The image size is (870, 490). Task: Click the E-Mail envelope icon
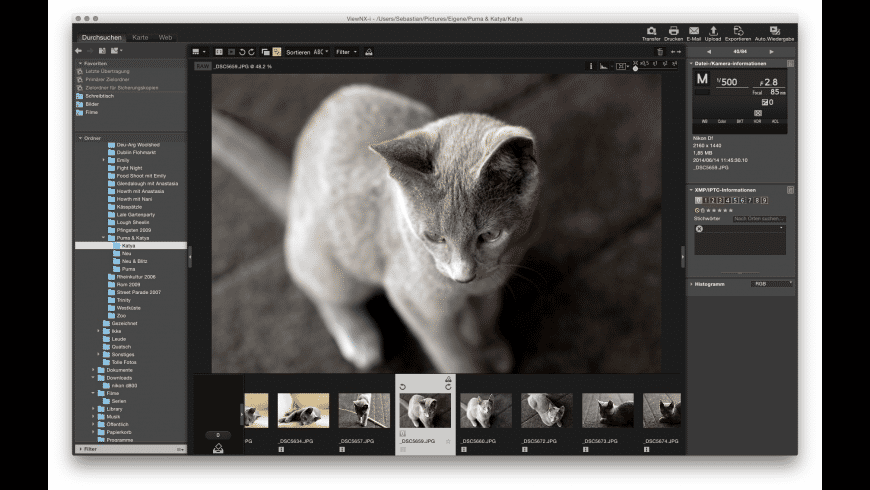coord(694,31)
